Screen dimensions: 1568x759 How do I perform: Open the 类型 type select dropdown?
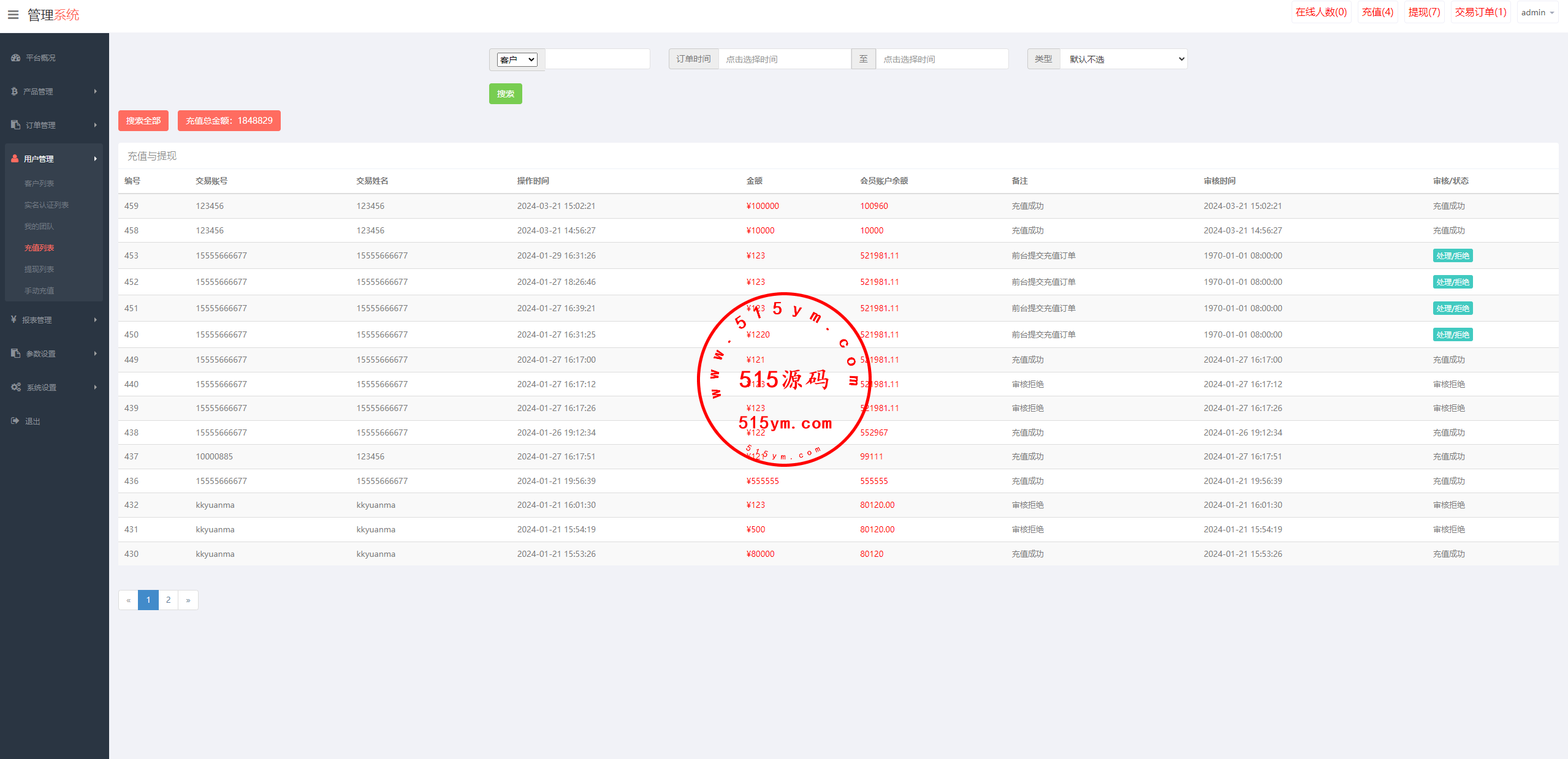(1124, 59)
